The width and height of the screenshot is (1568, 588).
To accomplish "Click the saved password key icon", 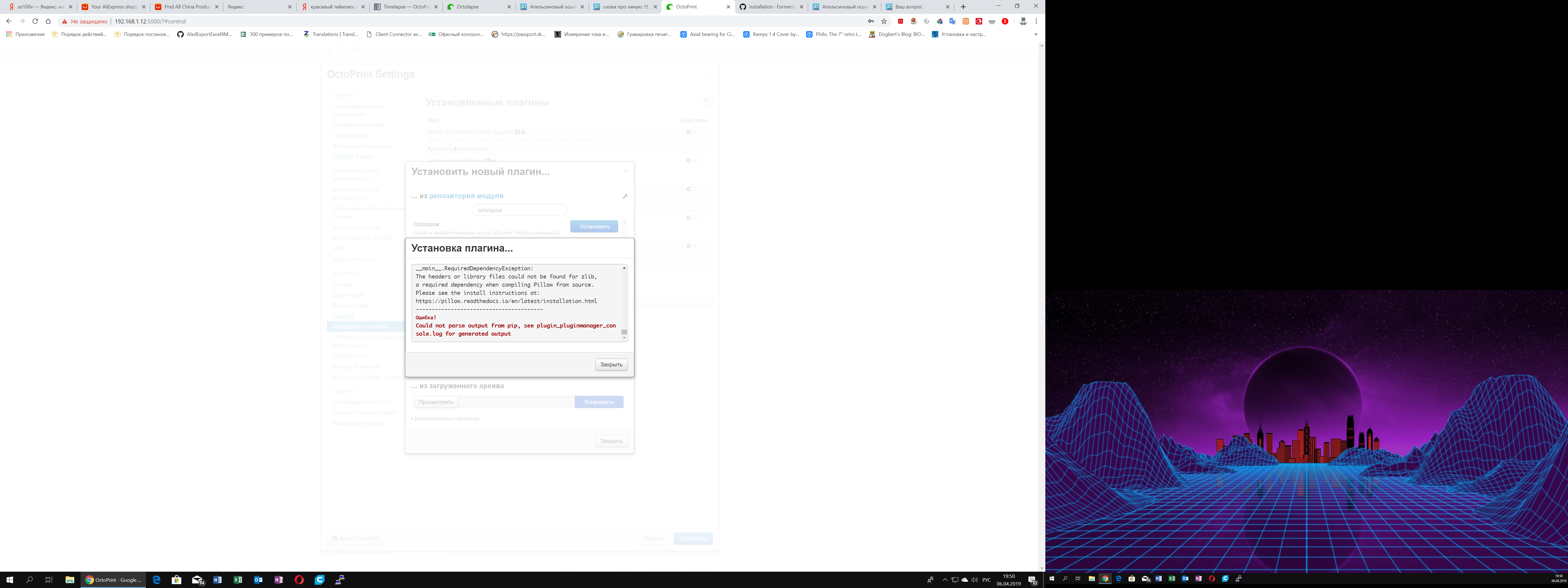I will (871, 21).
